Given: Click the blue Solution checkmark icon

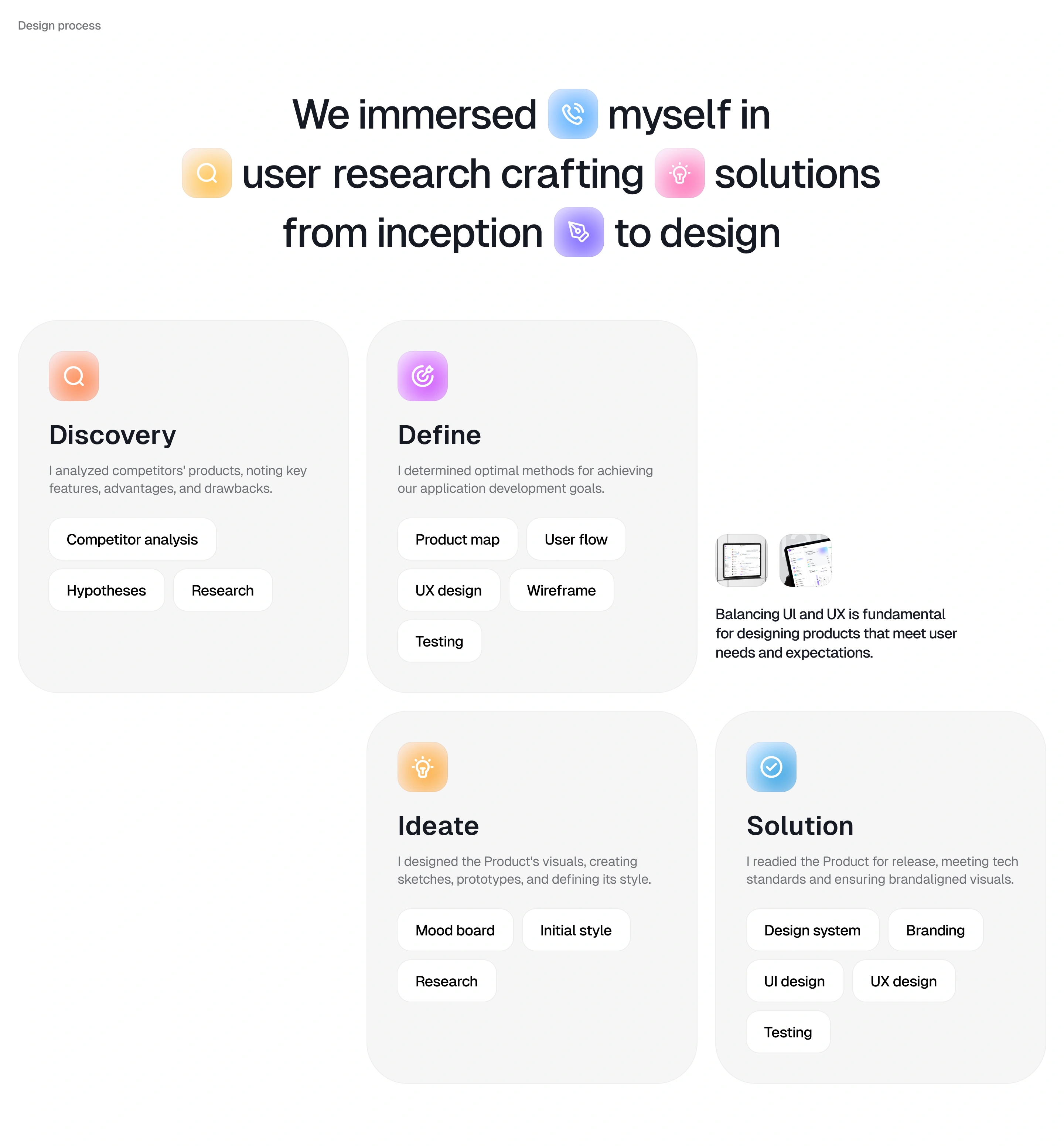Looking at the screenshot, I should (771, 767).
